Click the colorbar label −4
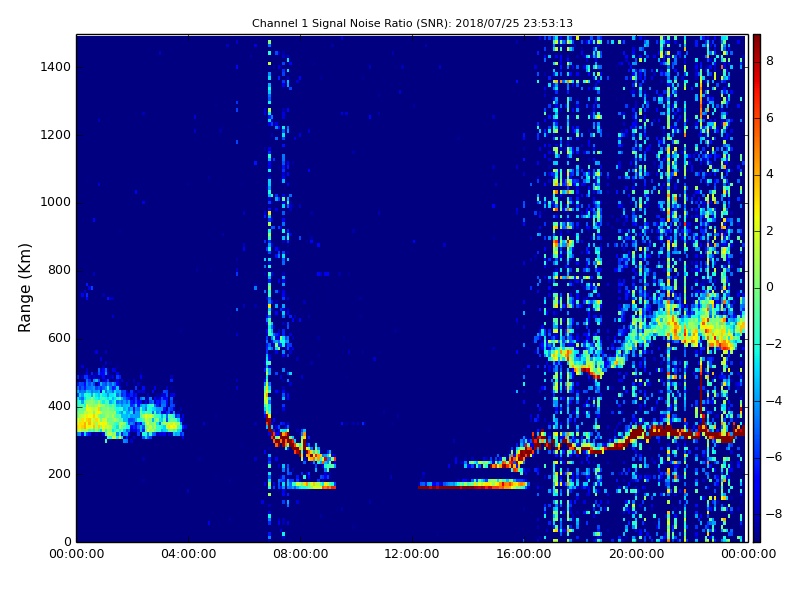Image resolution: width=800 pixels, height=600 pixels. tap(774, 401)
